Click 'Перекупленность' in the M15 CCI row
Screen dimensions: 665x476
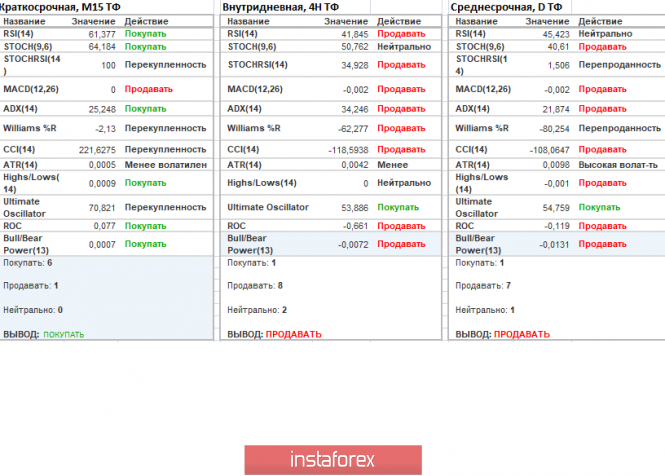165,150
